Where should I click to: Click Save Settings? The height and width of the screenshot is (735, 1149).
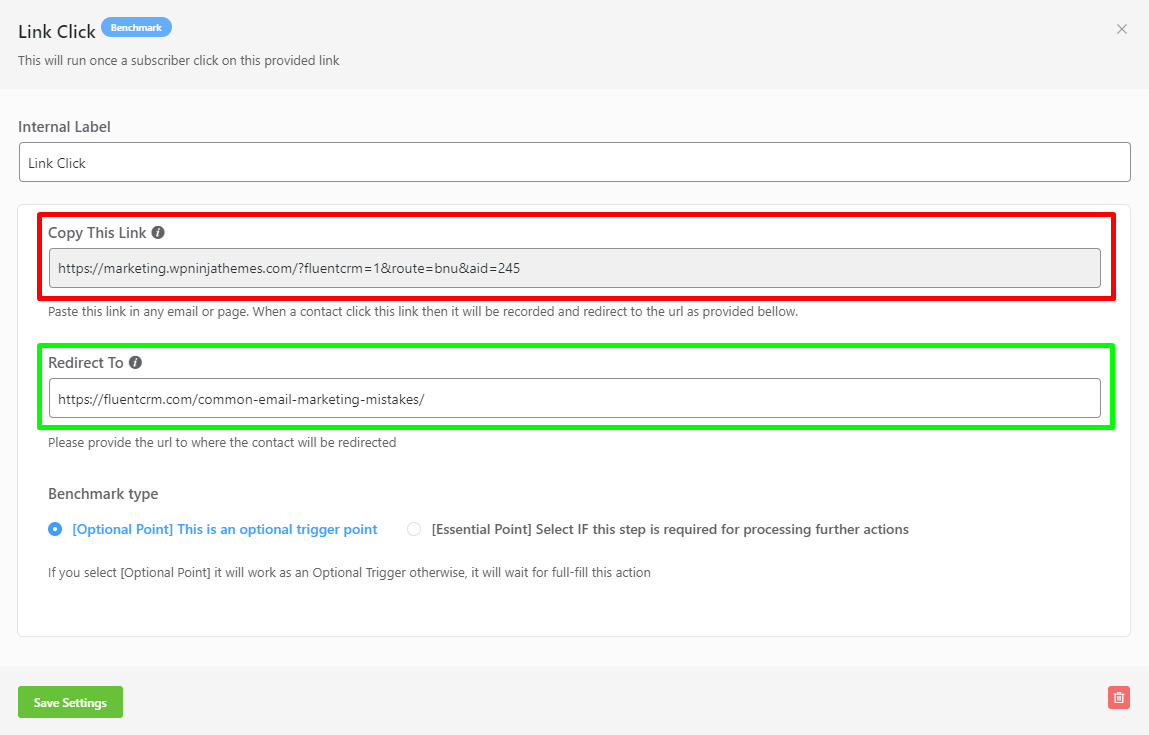coord(70,702)
